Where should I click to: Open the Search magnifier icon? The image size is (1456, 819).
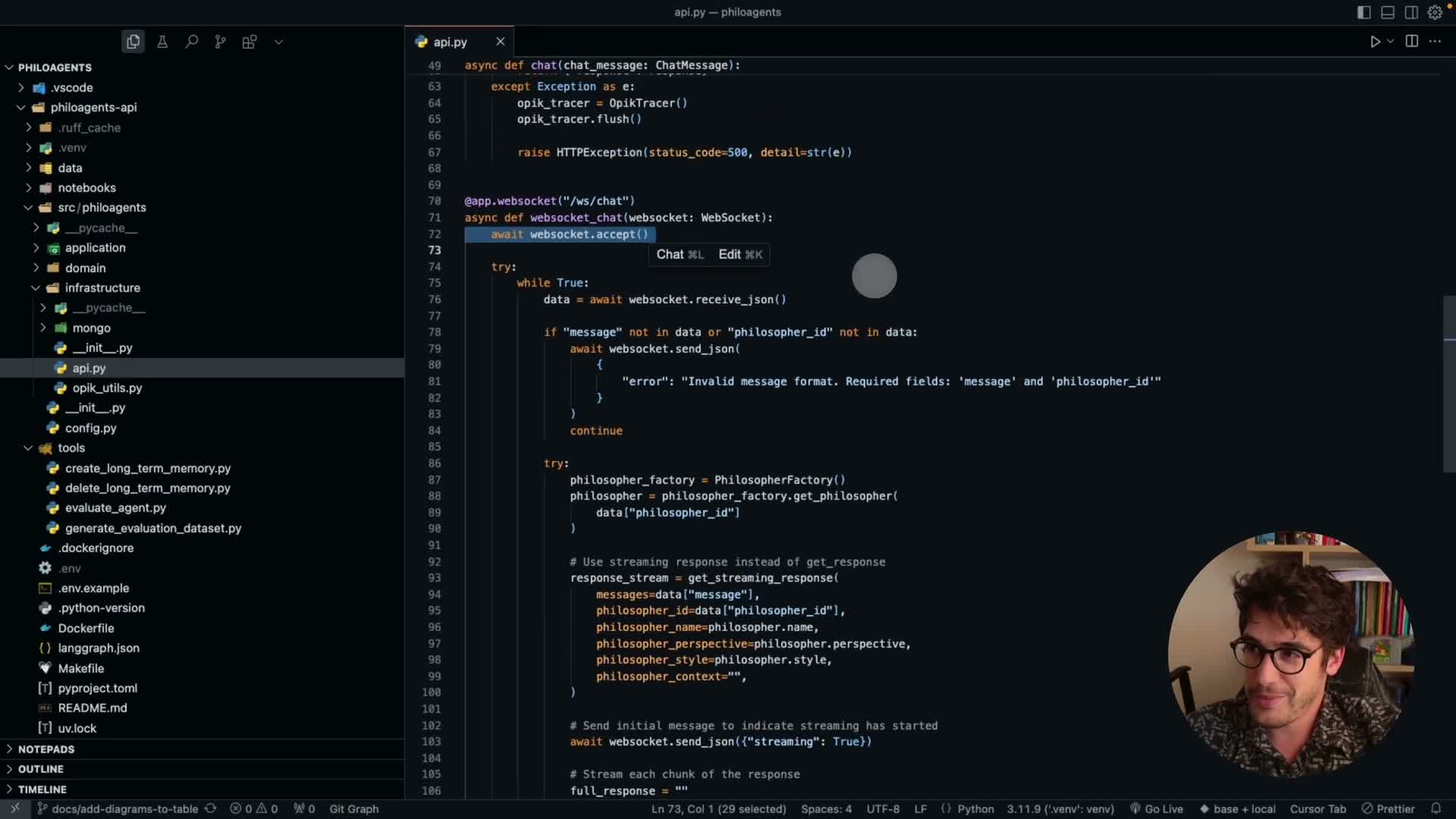(x=191, y=42)
